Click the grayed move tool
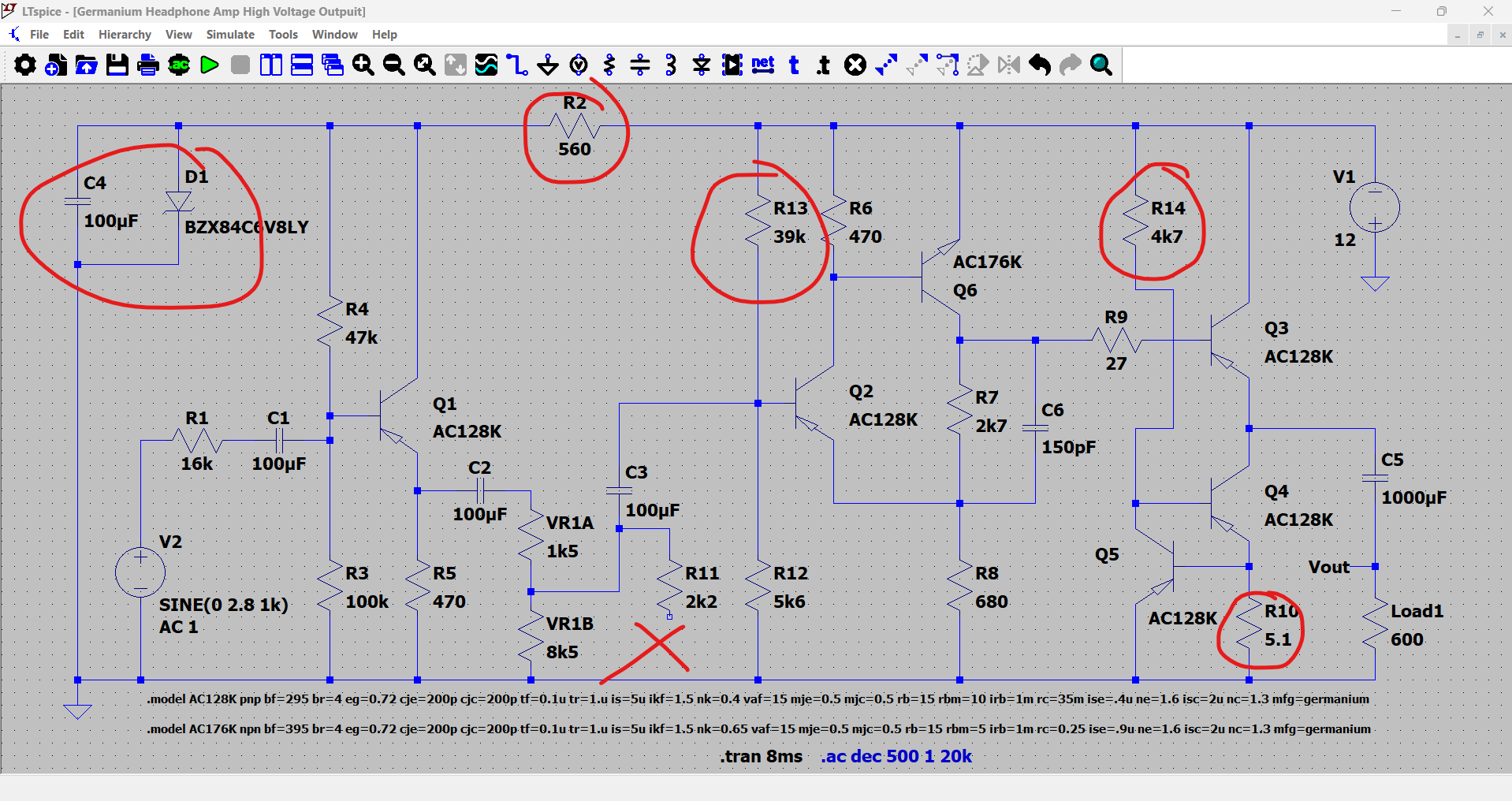The image size is (1512, 801). click(x=917, y=65)
